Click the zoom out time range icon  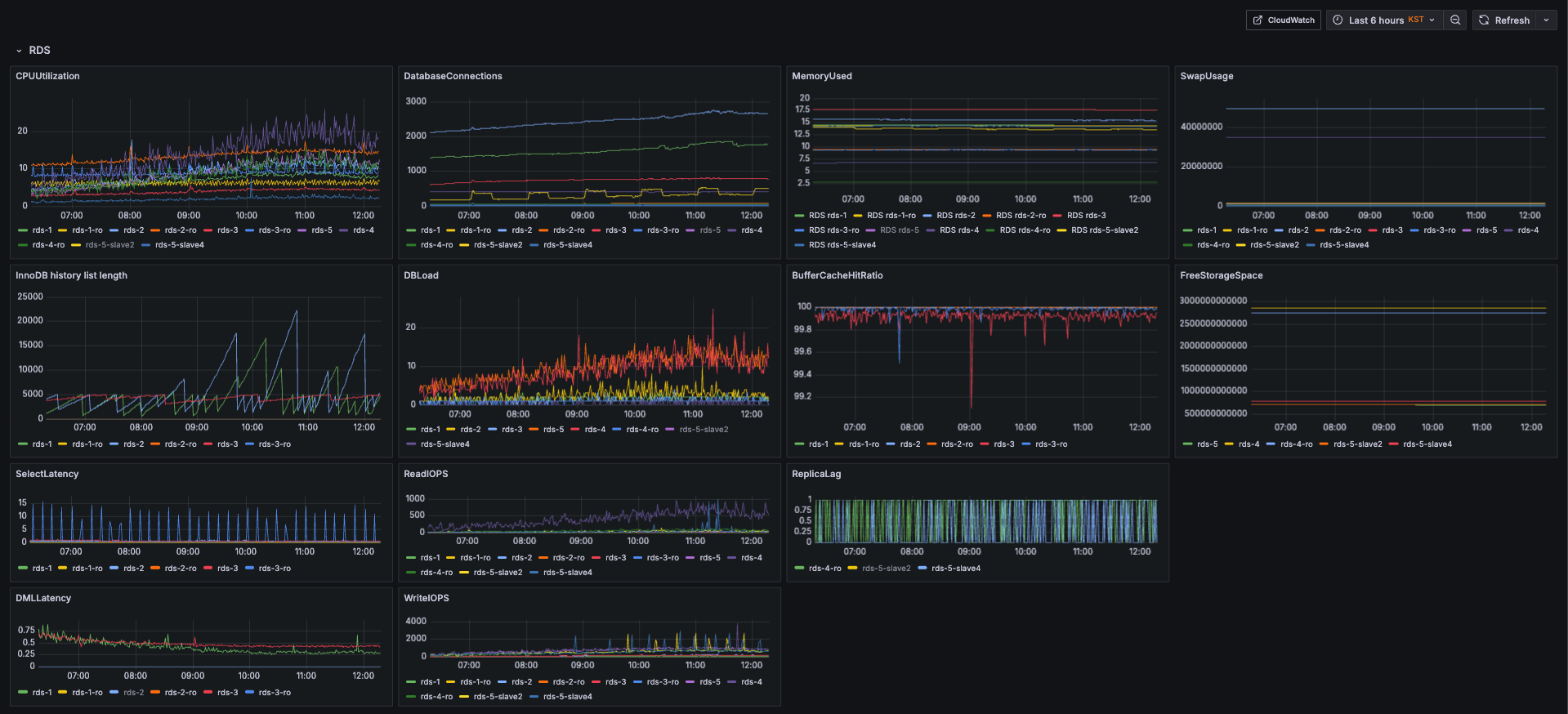(x=1455, y=20)
